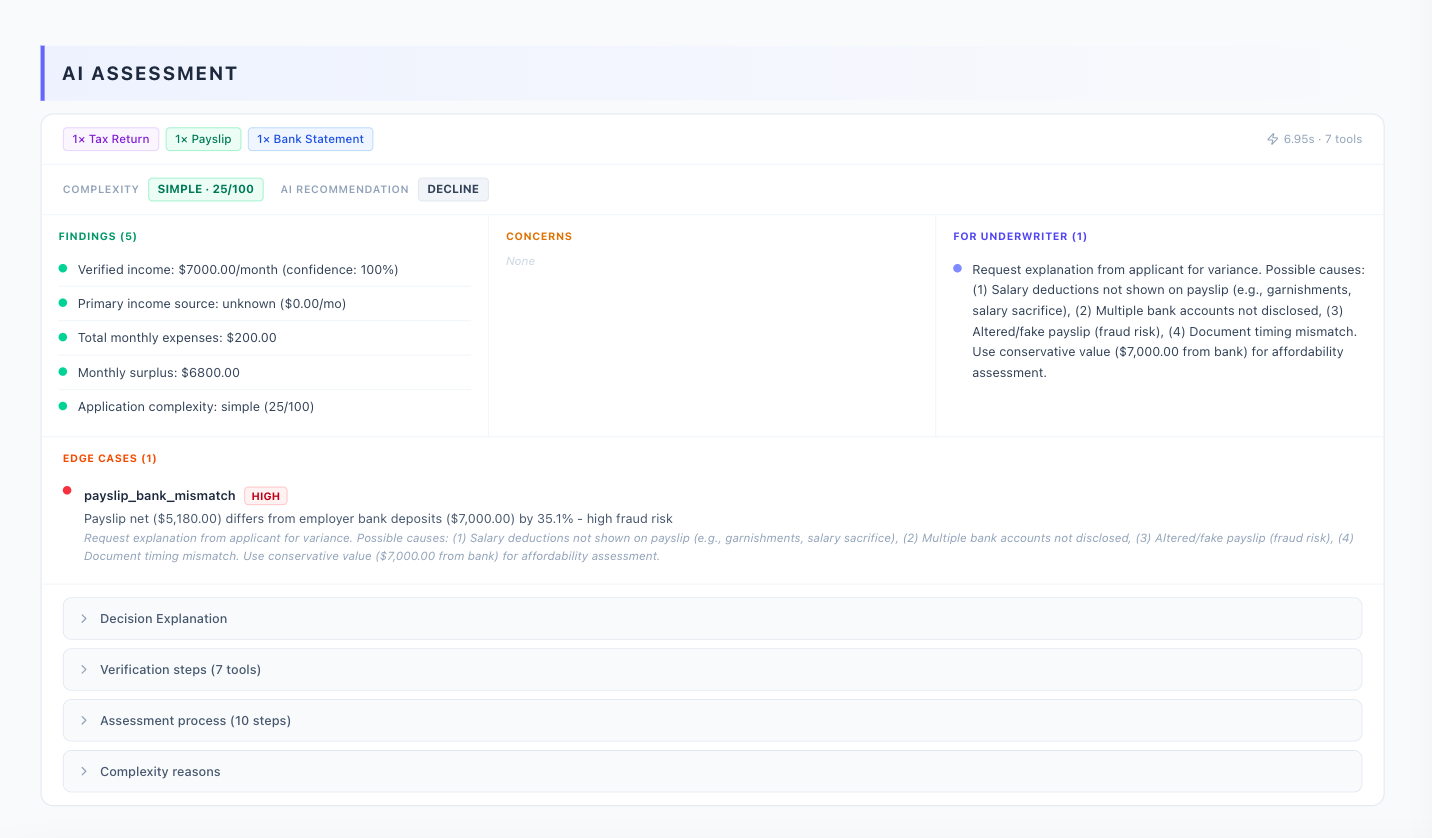Image resolution: width=1432 pixels, height=838 pixels.
Task: Select the 1× Payslip badge
Action: (203, 138)
